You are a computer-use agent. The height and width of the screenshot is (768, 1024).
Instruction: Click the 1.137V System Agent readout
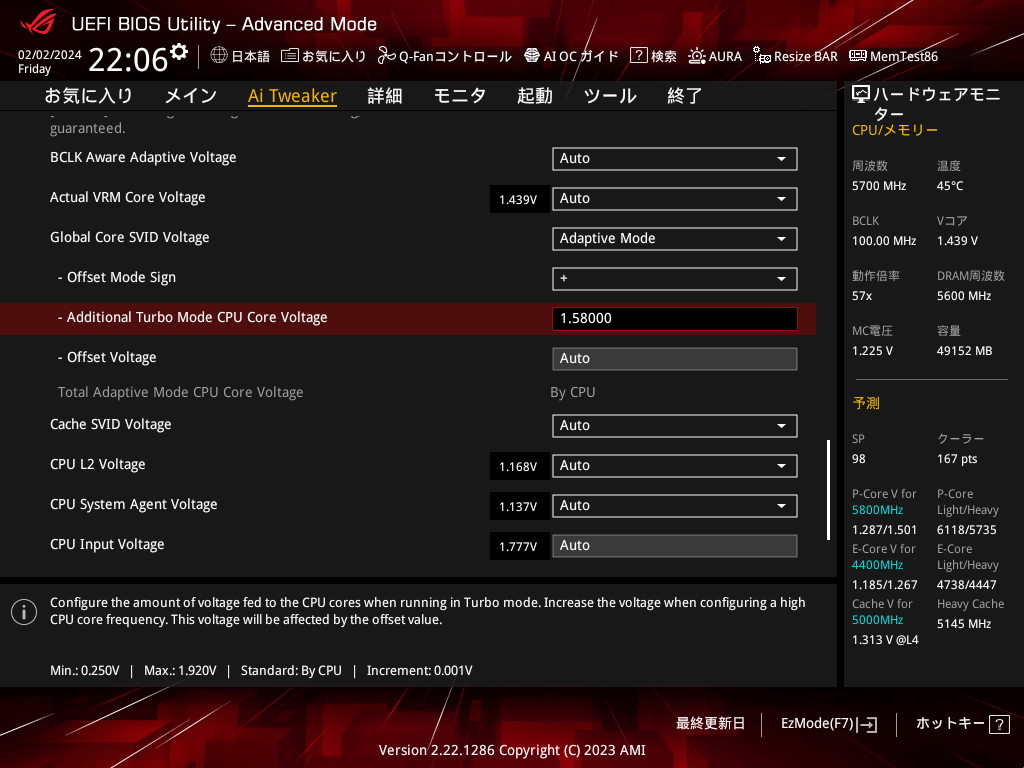pyautogui.click(x=518, y=506)
